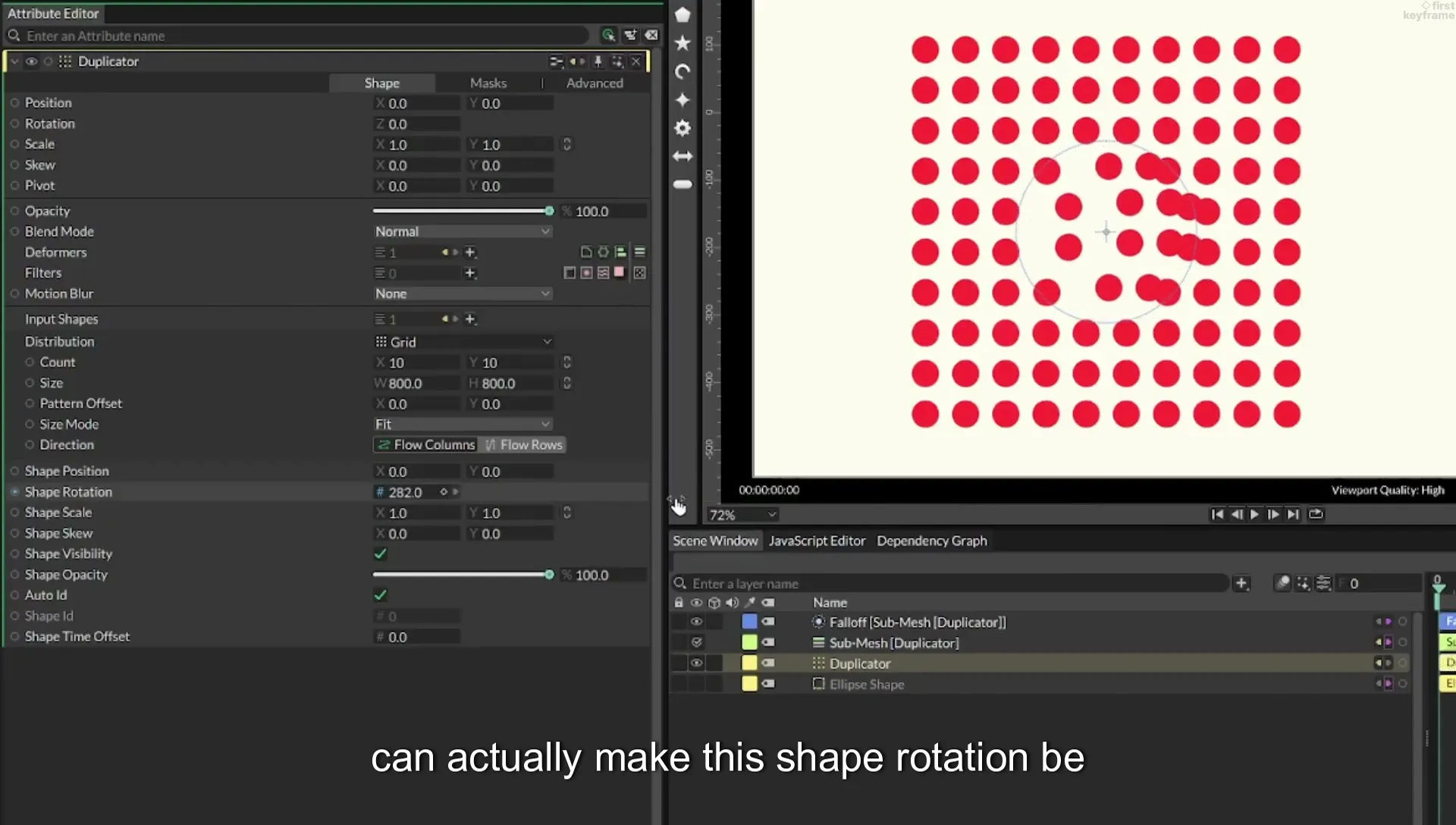This screenshot has height=825, width=1456.
Task: Click the clear attribute search icon
Action: pos(651,36)
